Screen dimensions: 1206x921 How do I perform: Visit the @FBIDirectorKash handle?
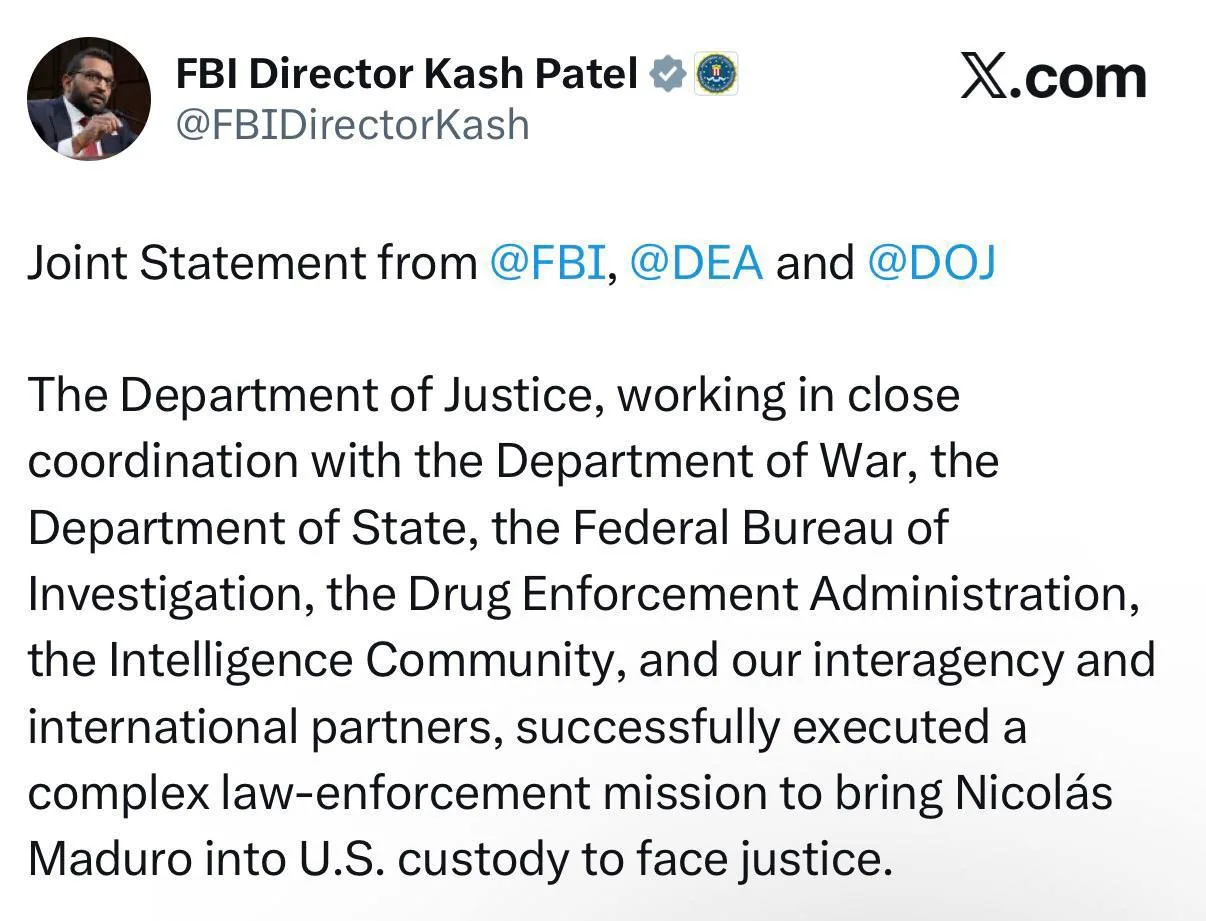pyautogui.click(x=352, y=125)
